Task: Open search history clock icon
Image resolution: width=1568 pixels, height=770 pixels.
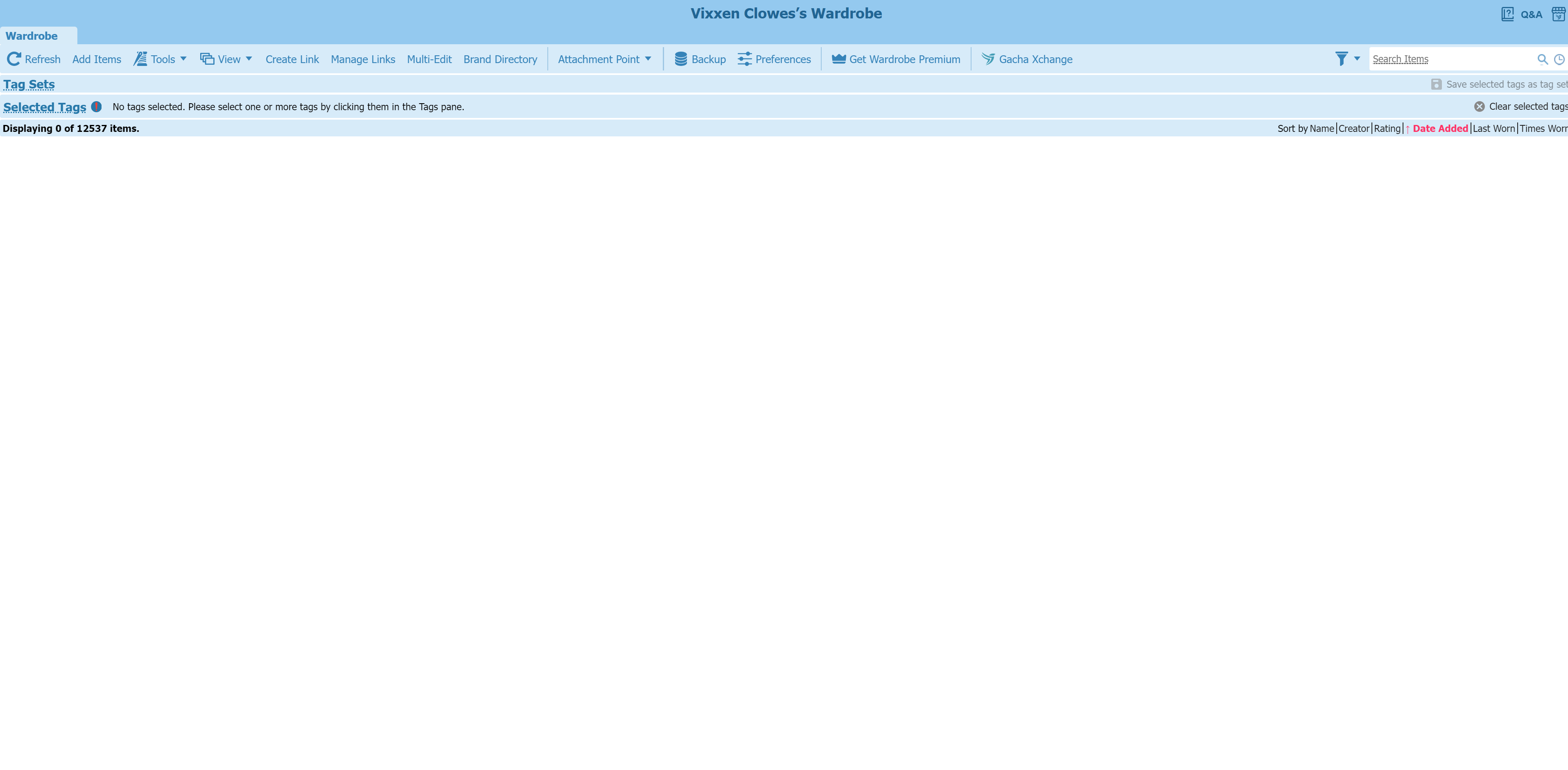Action: pos(1559,60)
